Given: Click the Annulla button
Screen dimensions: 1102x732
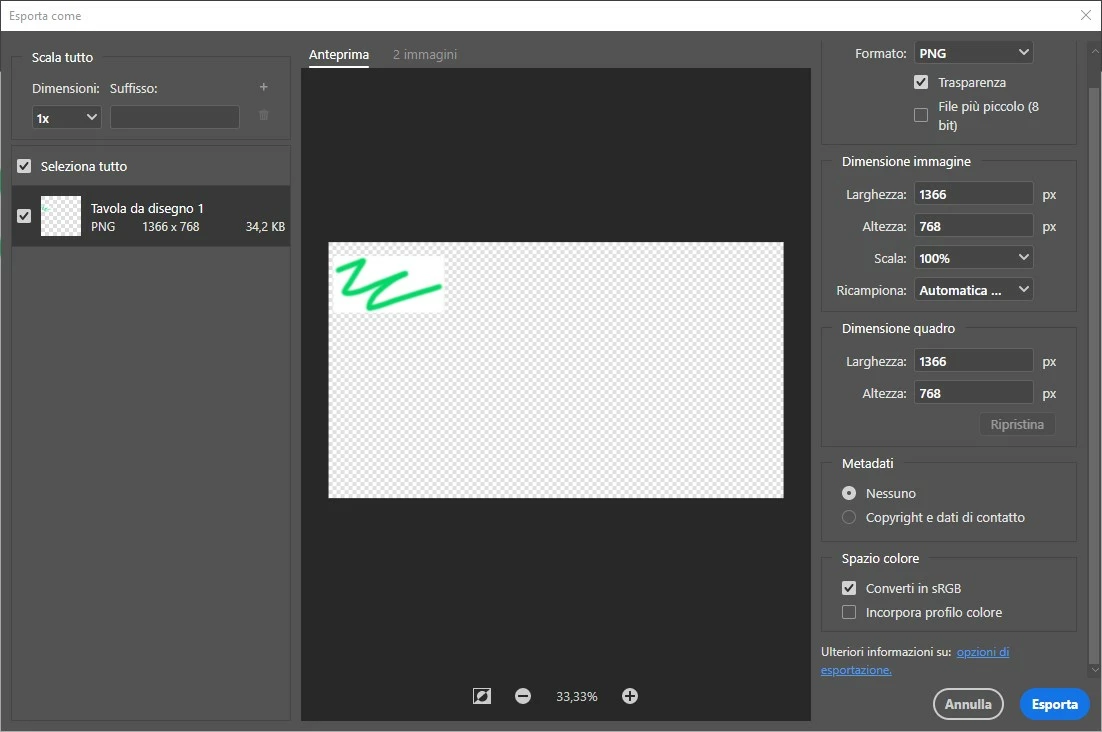Looking at the screenshot, I should click(968, 704).
